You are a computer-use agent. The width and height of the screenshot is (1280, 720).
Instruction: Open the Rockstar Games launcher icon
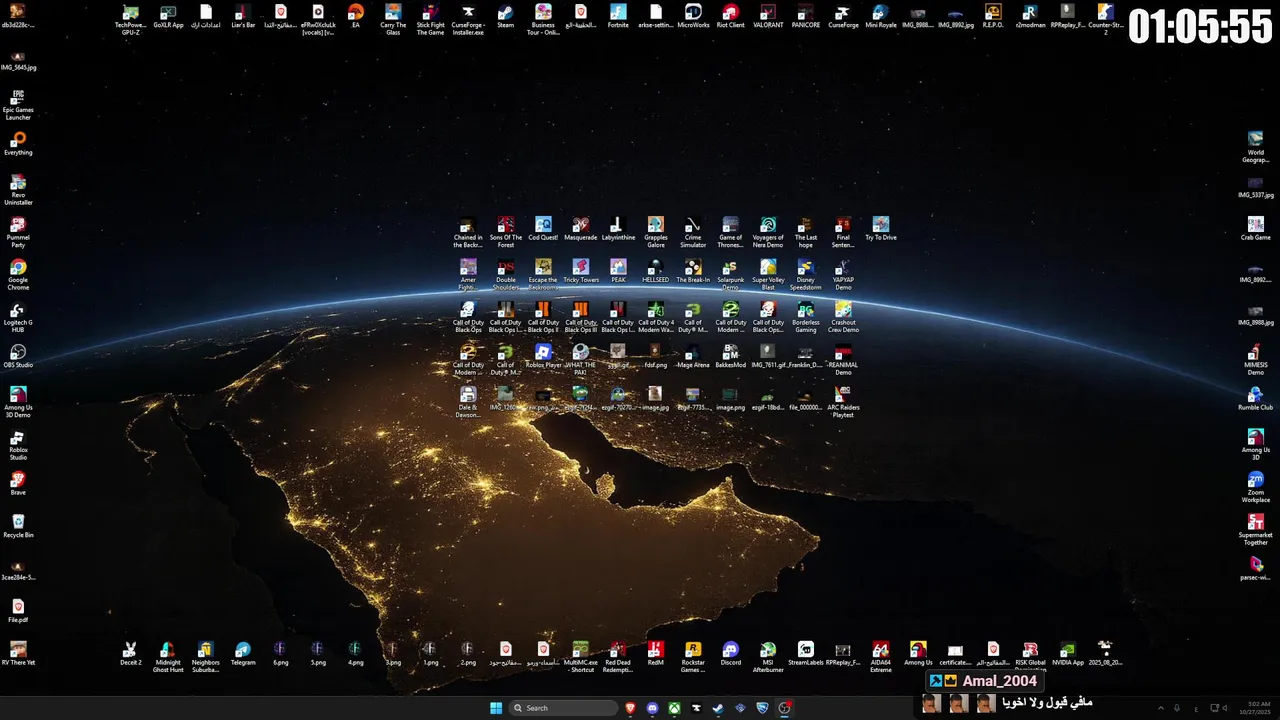coord(693,657)
